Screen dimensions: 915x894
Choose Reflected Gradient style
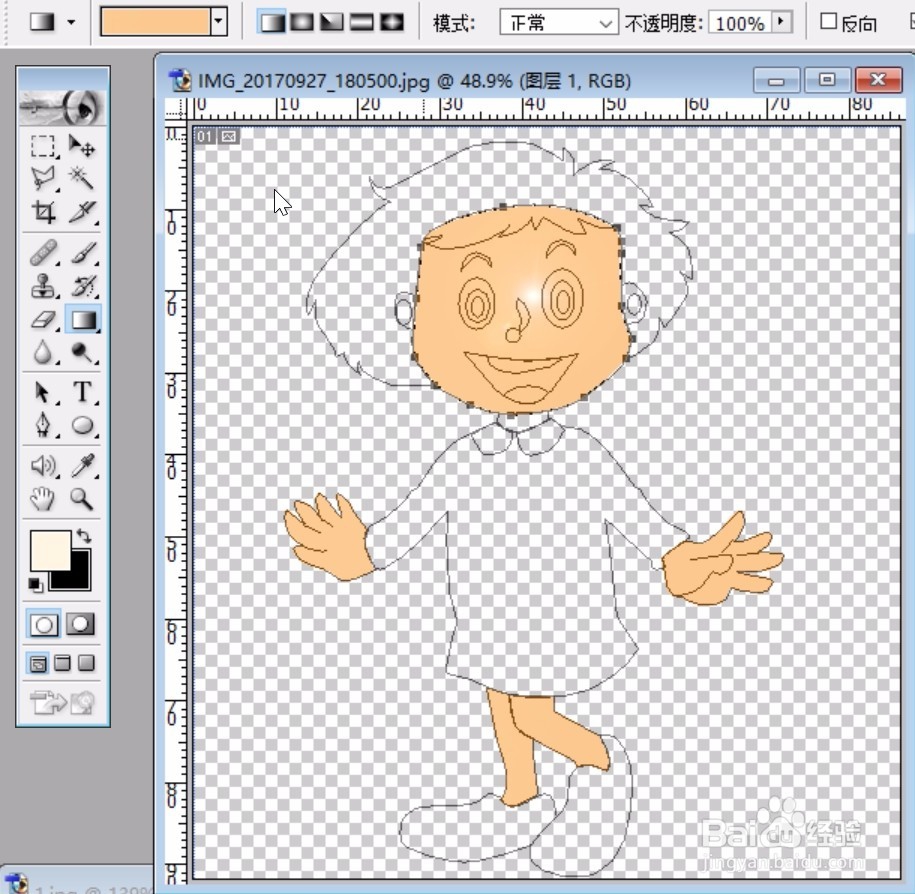pos(362,22)
